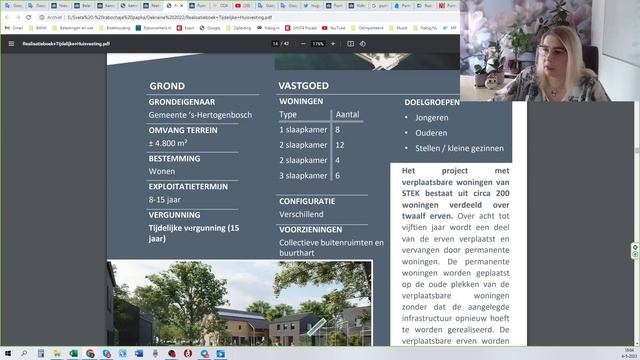This screenshot has width=640, height=360.
Task: Switch to the first browser tab
Action: [13, 6]
